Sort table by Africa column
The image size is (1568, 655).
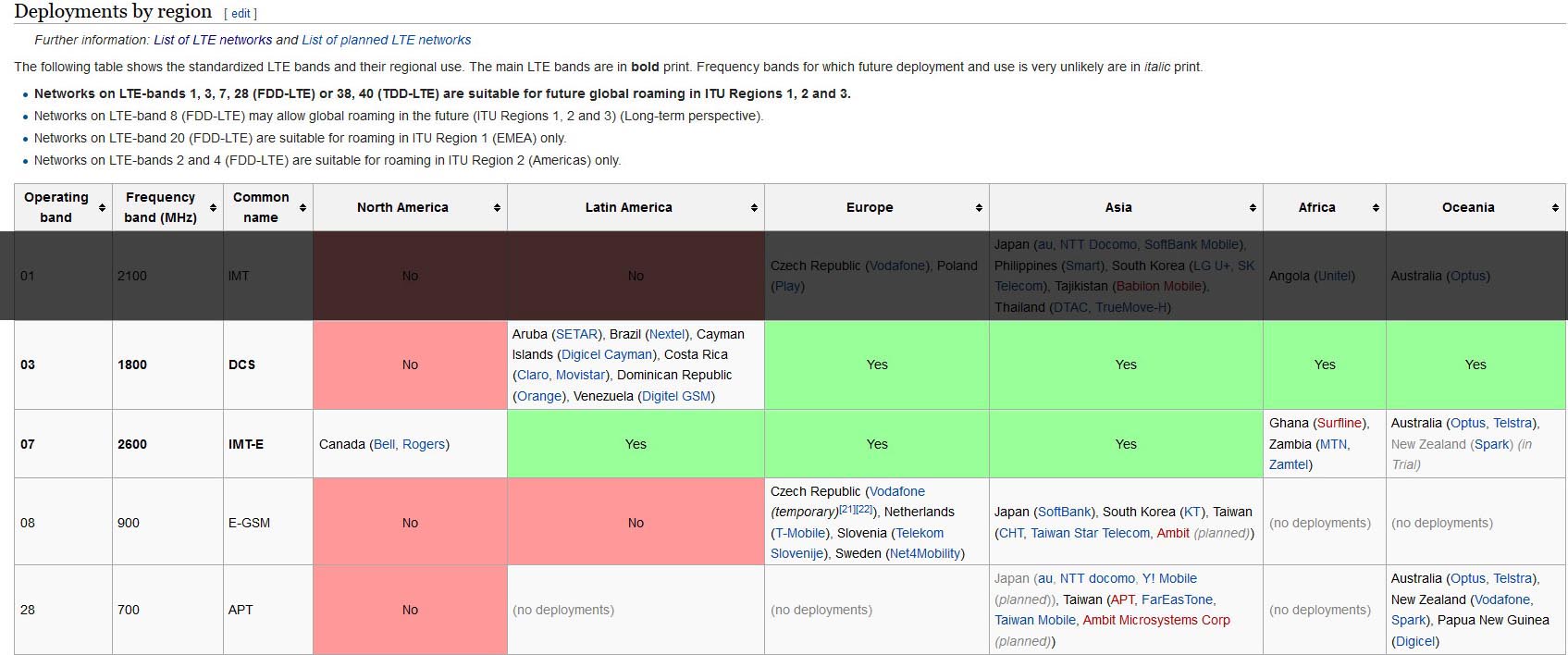[1376, 207]
